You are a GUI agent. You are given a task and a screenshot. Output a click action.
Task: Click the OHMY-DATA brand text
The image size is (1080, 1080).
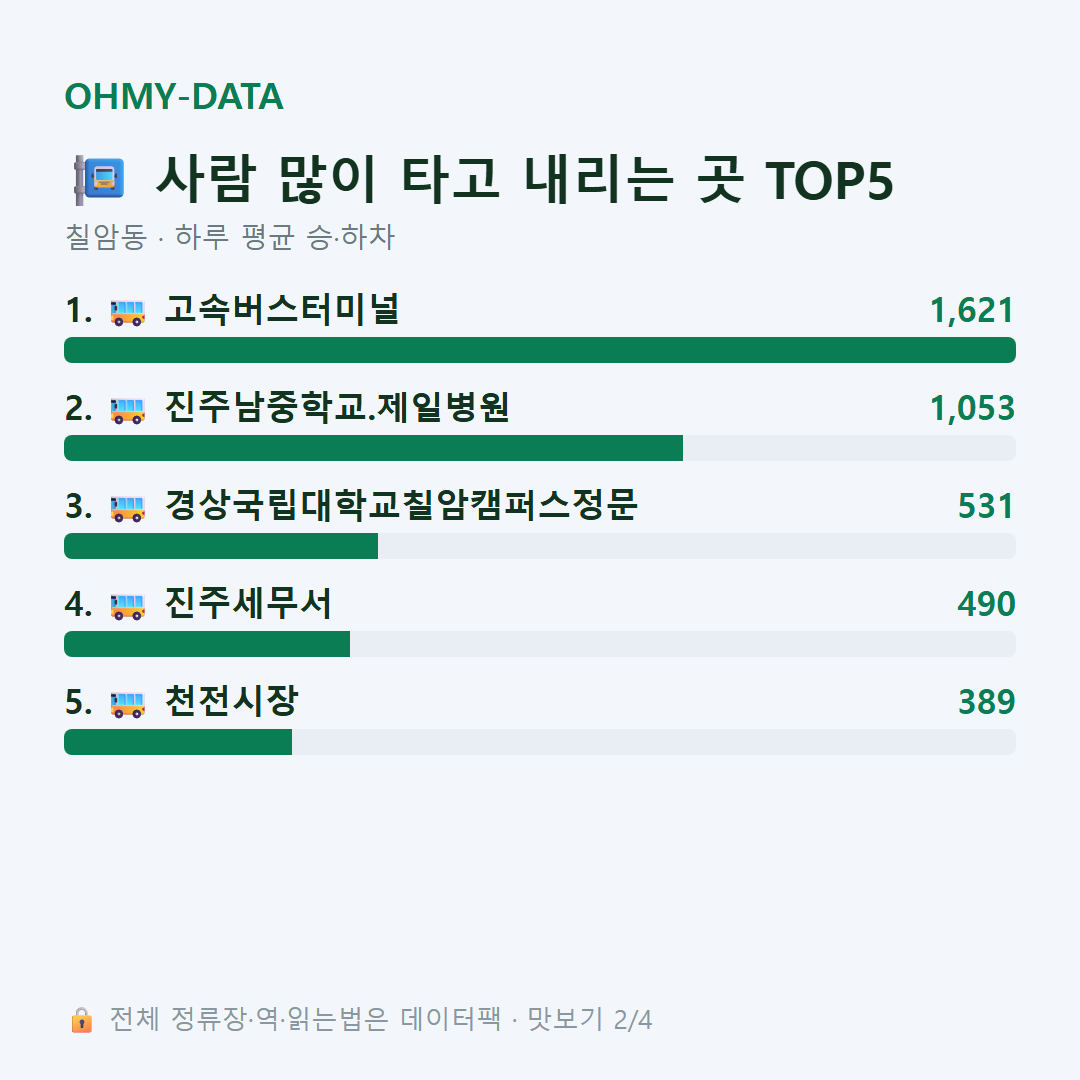pos(174,96)
